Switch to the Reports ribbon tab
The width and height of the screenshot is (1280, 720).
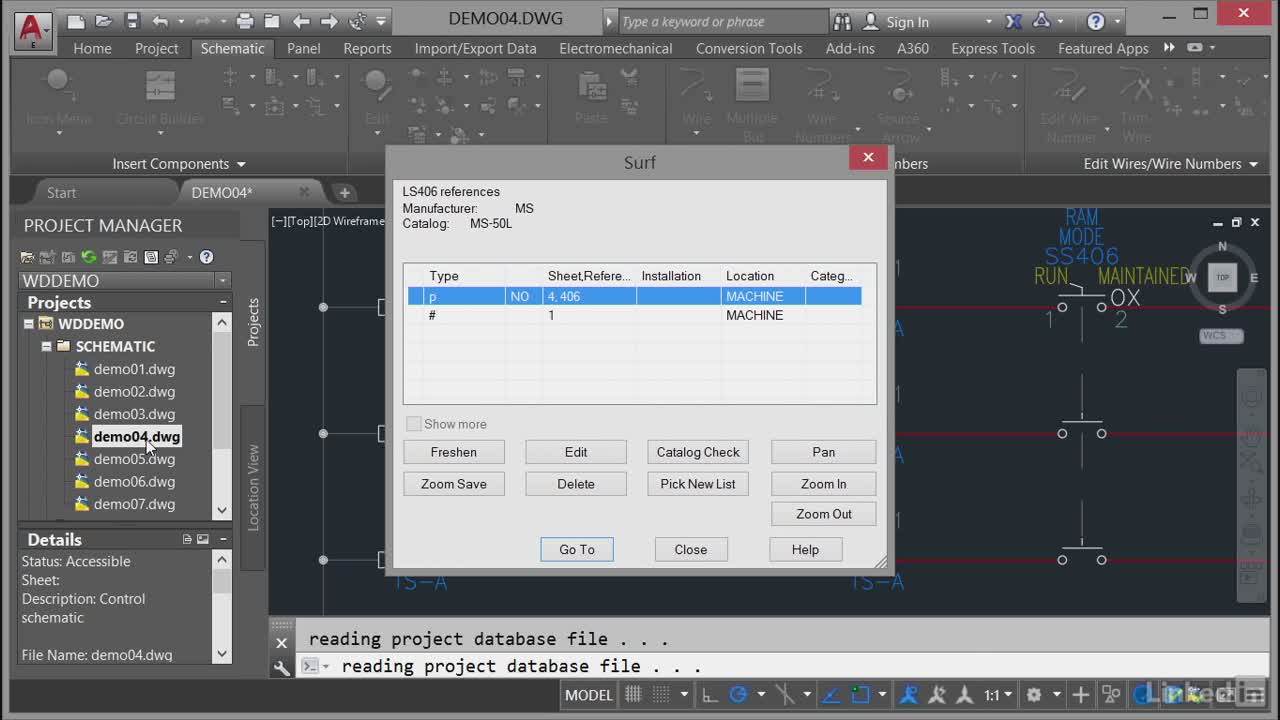[x=367, y=48]
